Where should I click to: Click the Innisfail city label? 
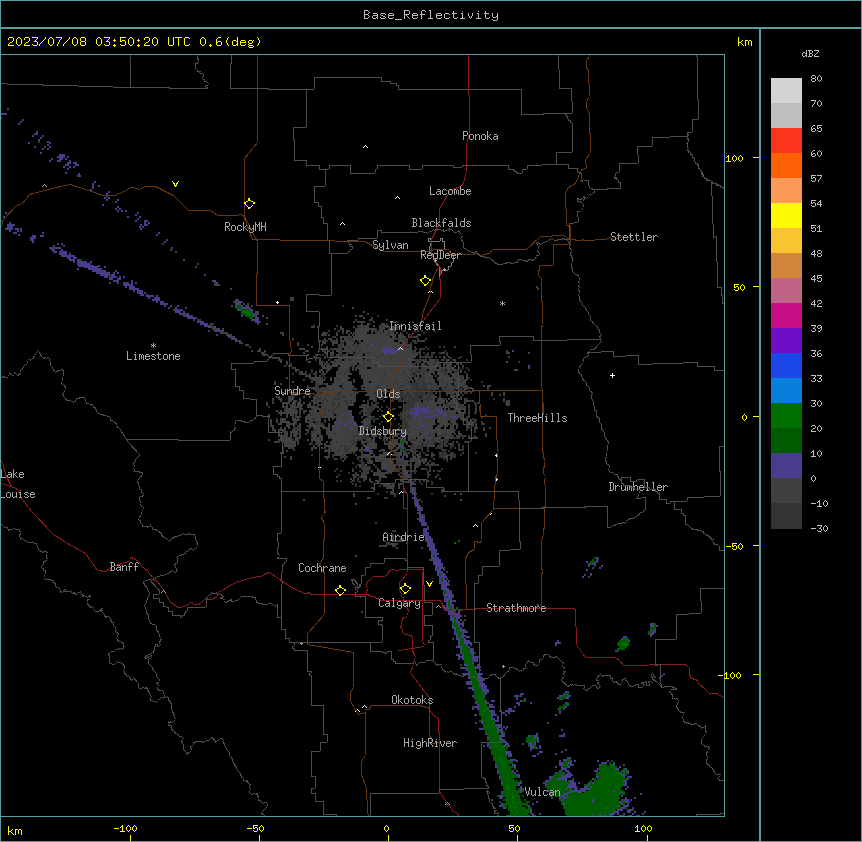415,326
